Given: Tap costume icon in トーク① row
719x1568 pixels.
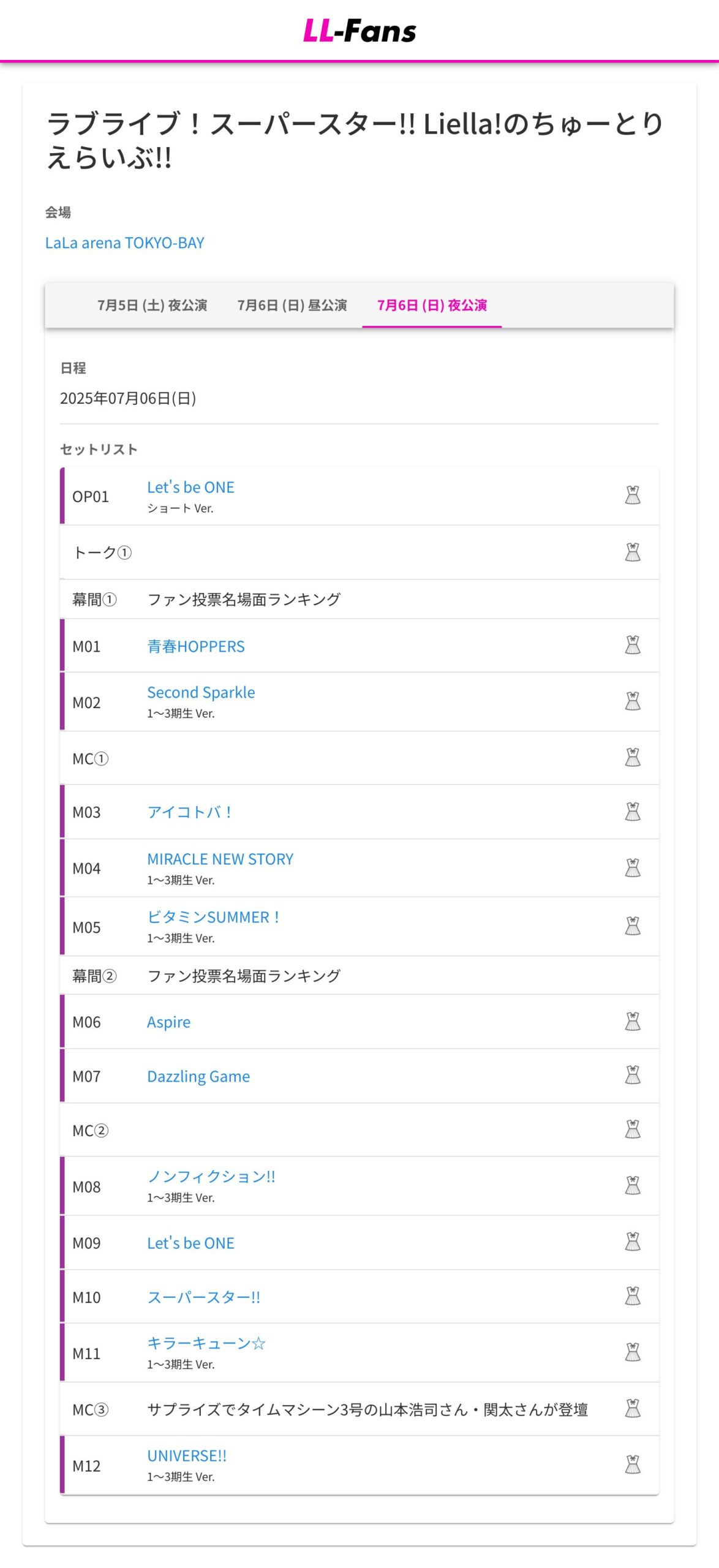Looking at the screenshot, I should (x=633, y=552).
